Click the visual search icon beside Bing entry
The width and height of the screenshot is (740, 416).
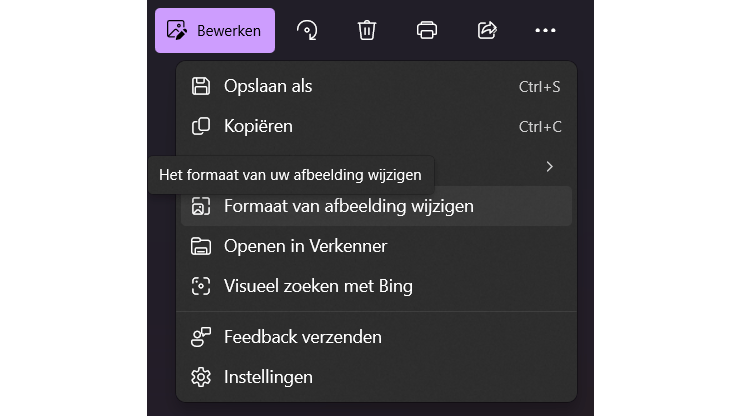(x=201, y=286)
